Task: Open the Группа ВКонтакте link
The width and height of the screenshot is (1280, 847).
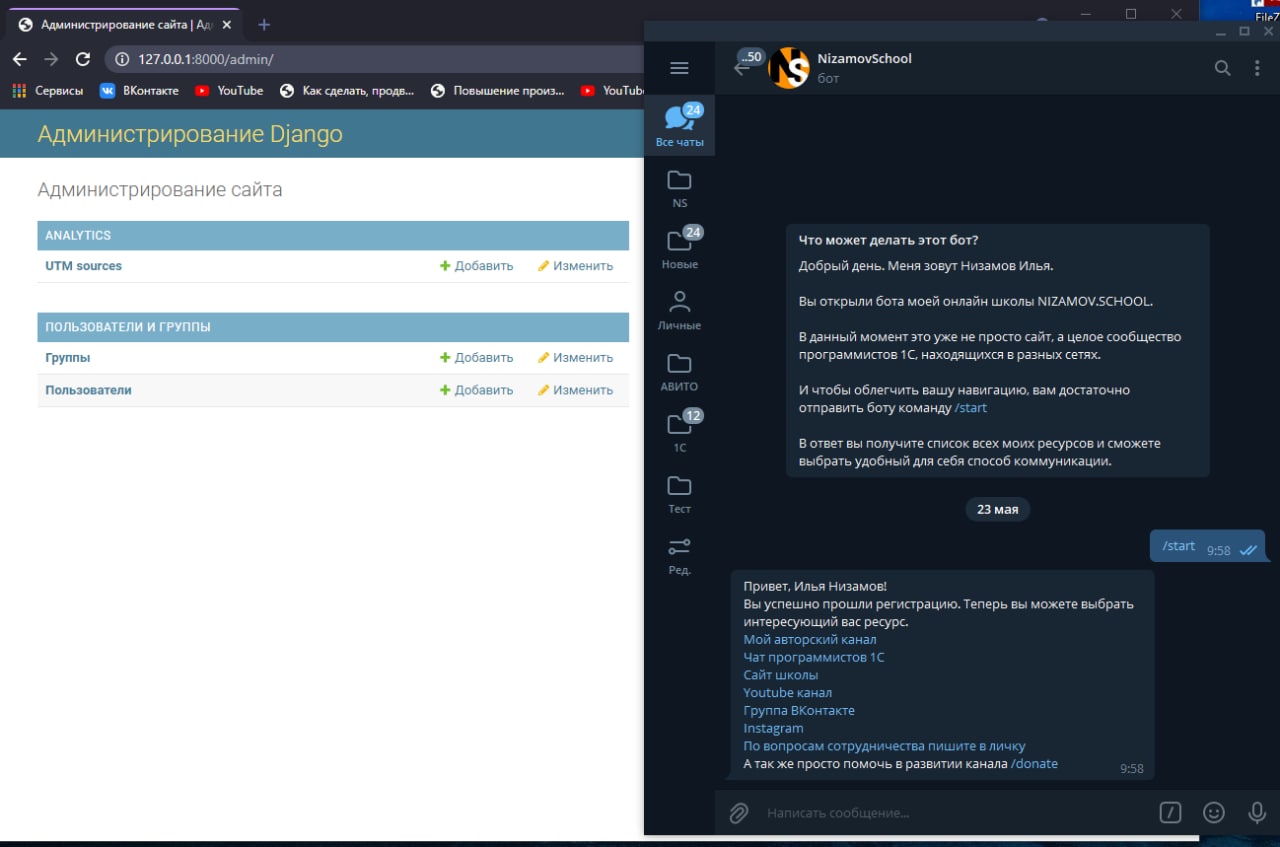Action: click(x=799, y=711)
